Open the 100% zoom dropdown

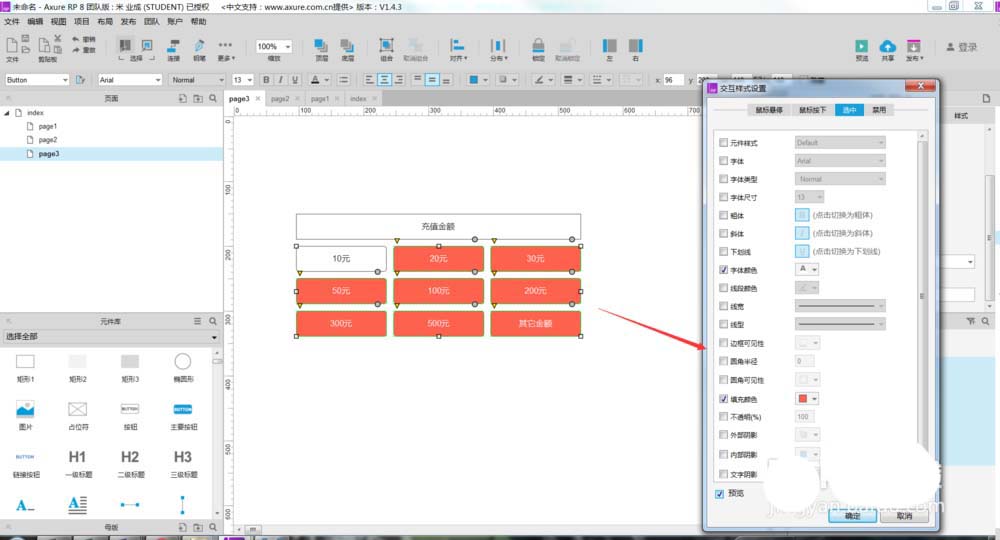[x=274, y=47]
